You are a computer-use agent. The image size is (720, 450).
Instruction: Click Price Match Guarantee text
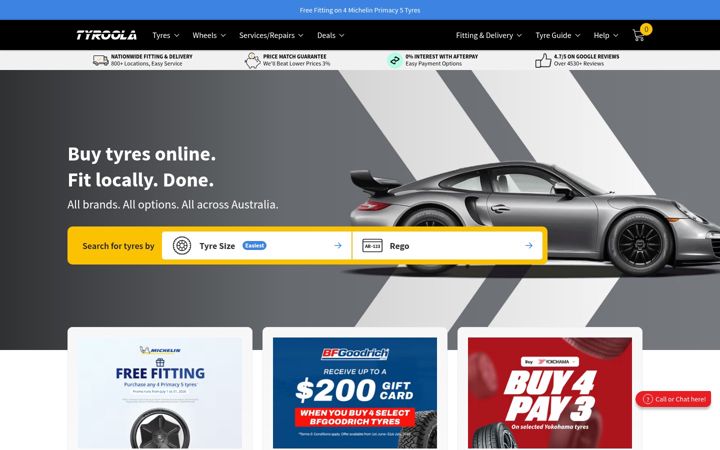pyautogui.click(x=294, y=56)
